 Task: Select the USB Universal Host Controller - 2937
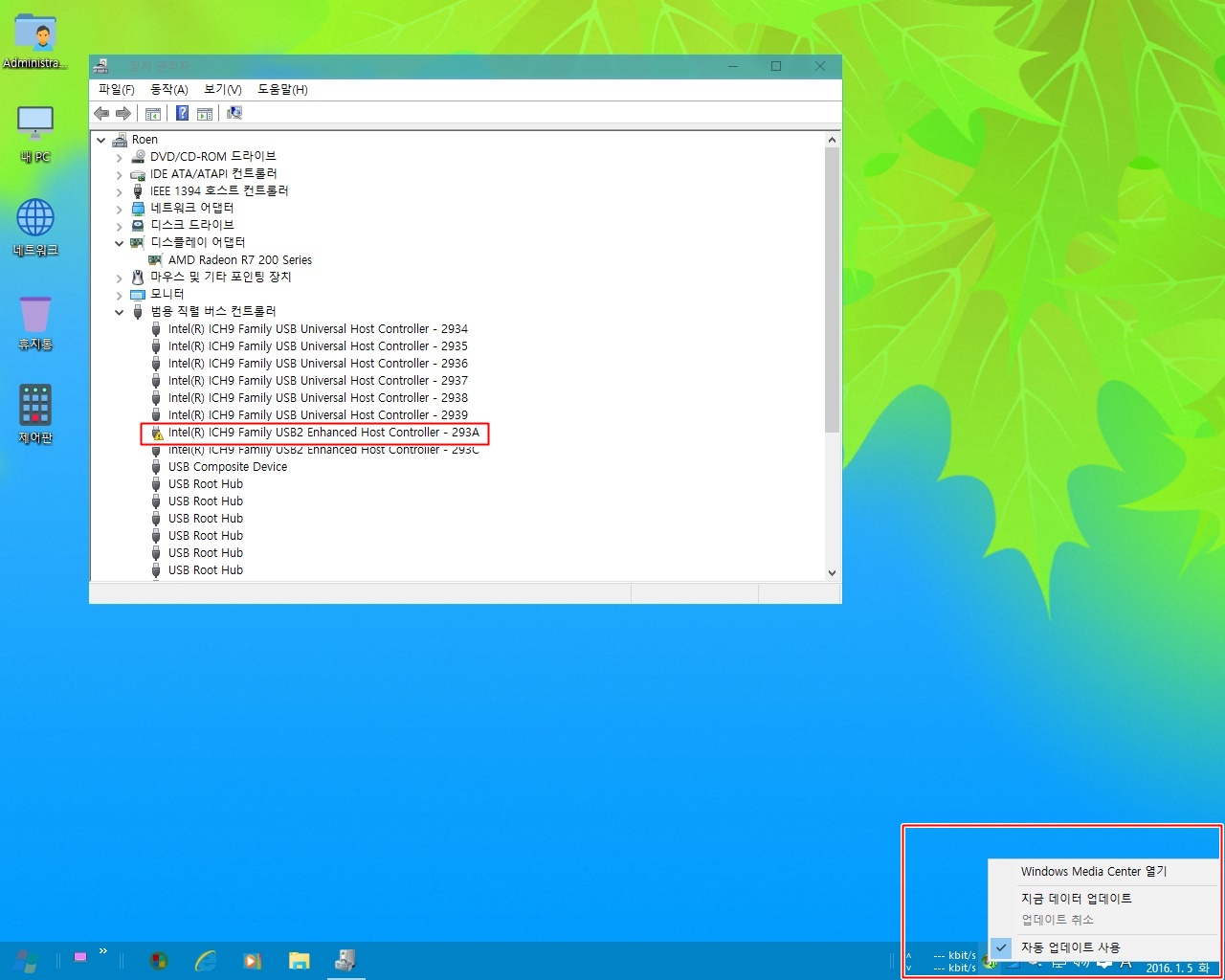coord(318,381)
